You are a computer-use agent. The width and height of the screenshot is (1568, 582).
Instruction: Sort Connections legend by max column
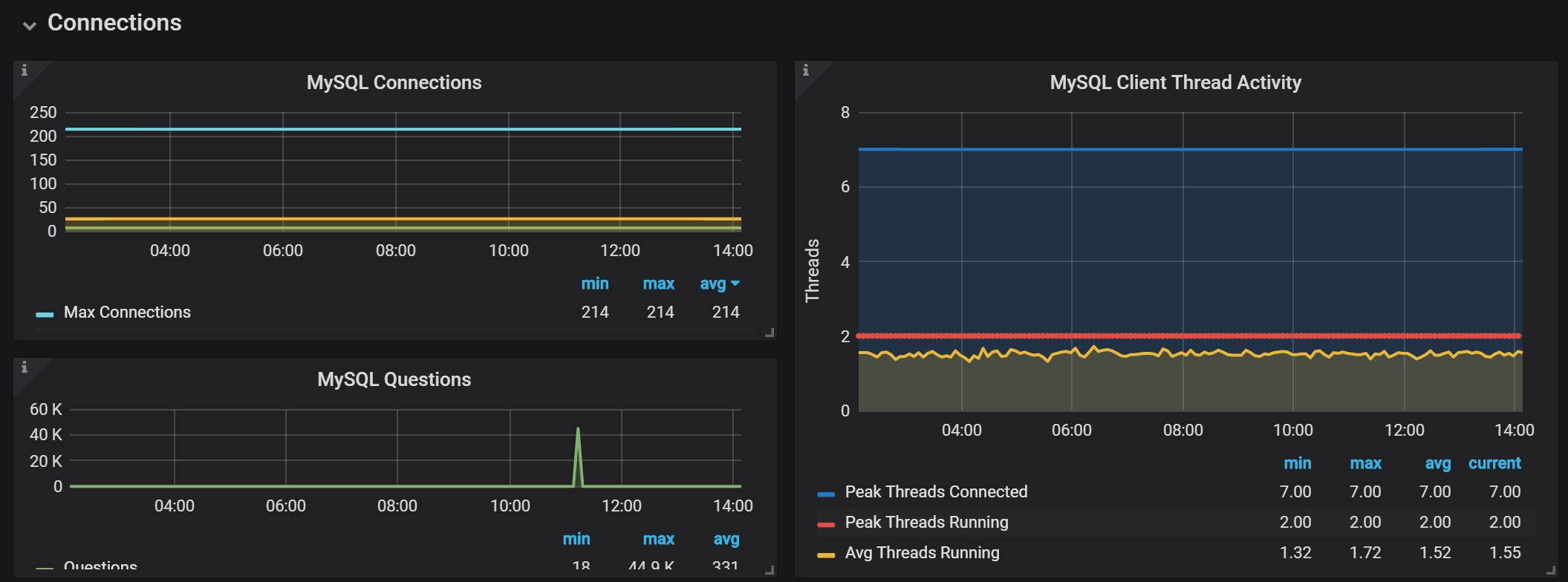tap(658, 284)
